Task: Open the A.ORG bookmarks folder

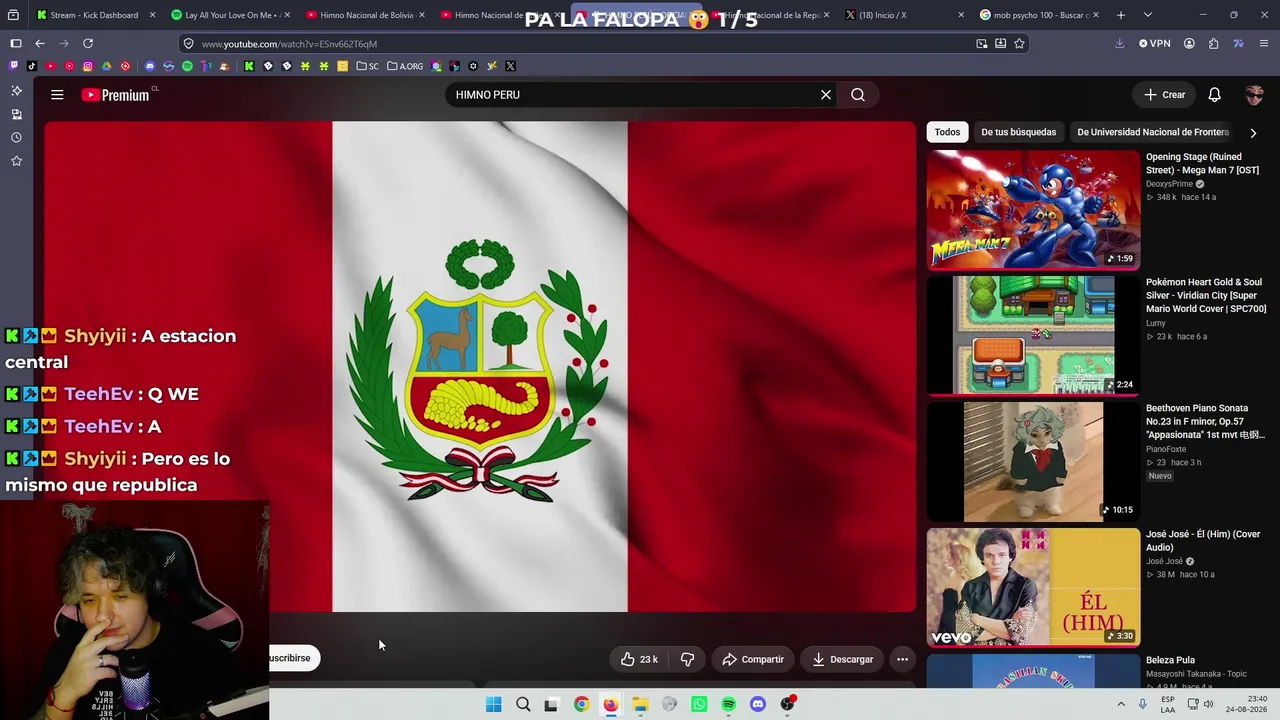Action: [405, 66]
